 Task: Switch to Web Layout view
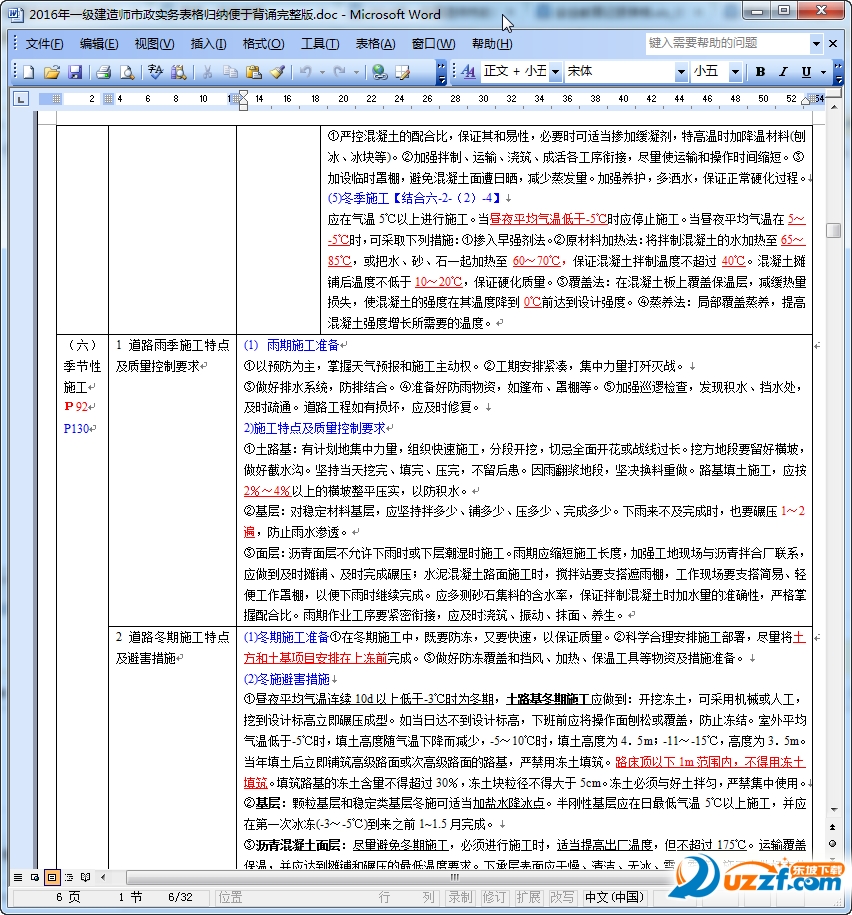35,877
